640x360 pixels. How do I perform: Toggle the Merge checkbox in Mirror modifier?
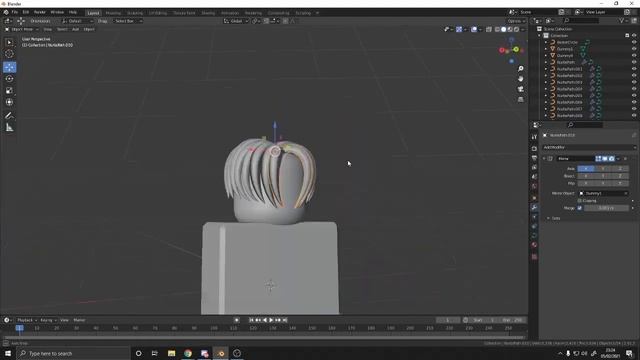tap(580, 208)
